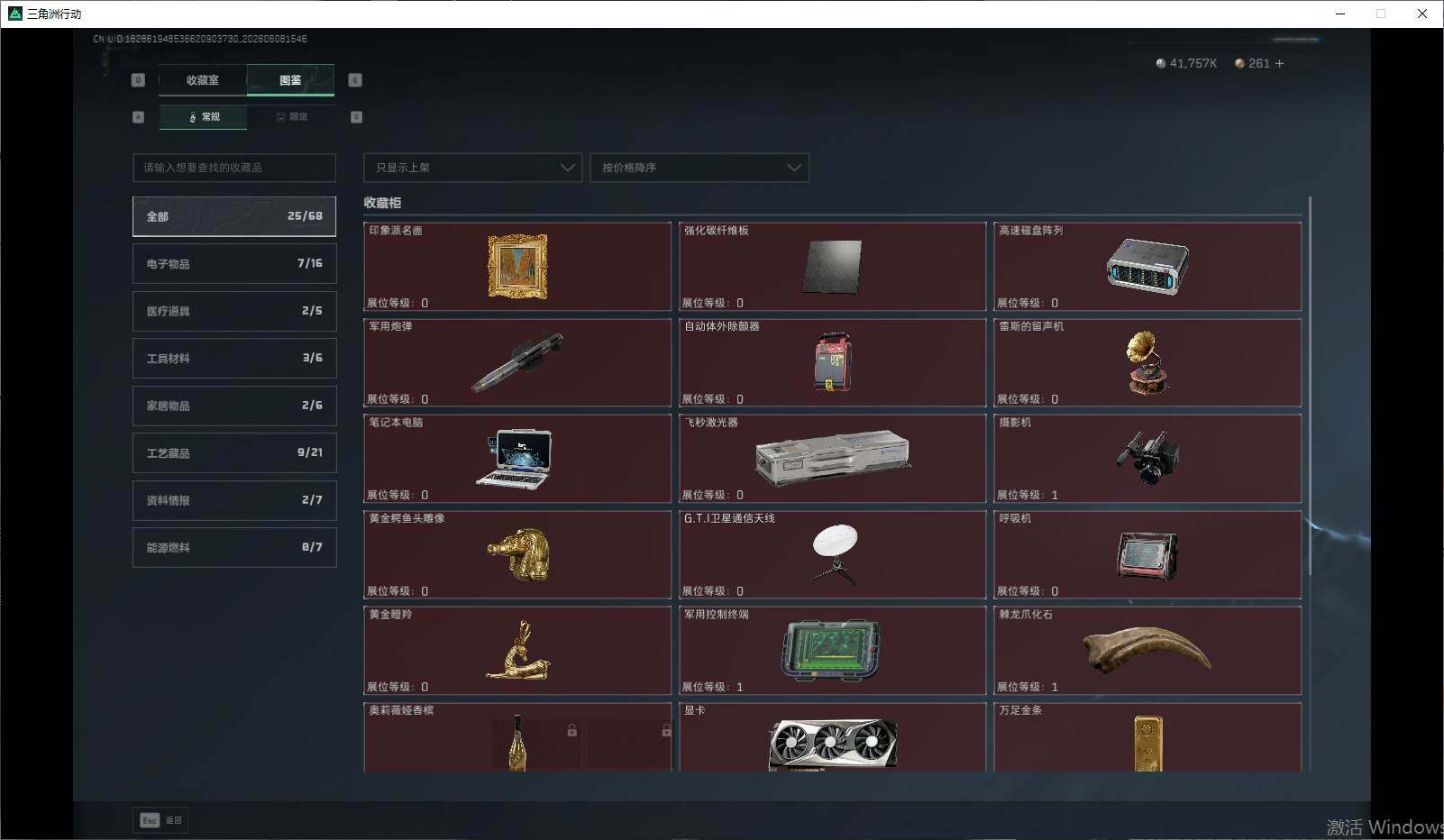1444x840 pixels.
Task: Select the 资料情报 2/7 category
Action: point(234,500)
